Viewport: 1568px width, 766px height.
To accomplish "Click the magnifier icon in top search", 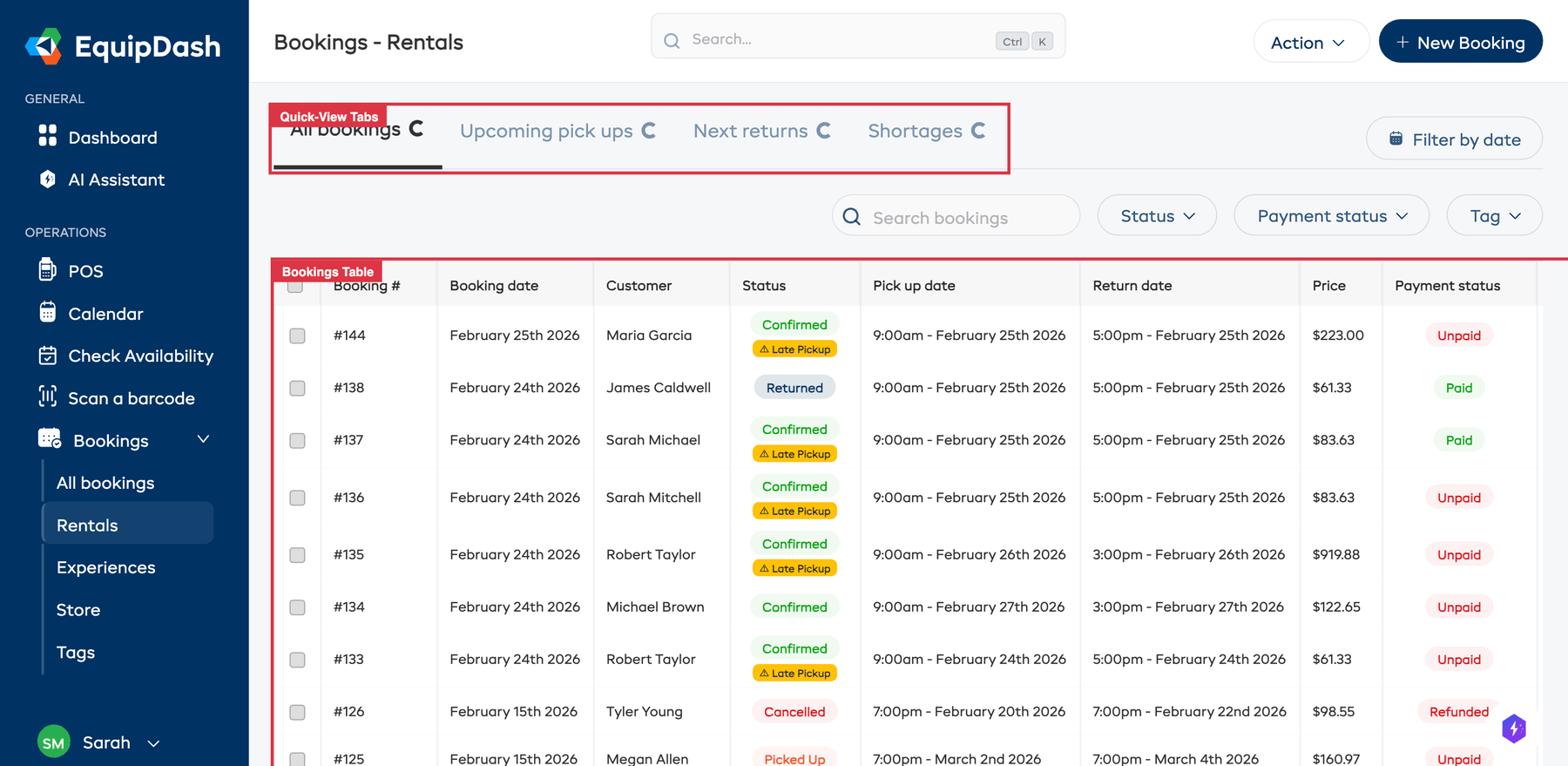I will 672,40.
